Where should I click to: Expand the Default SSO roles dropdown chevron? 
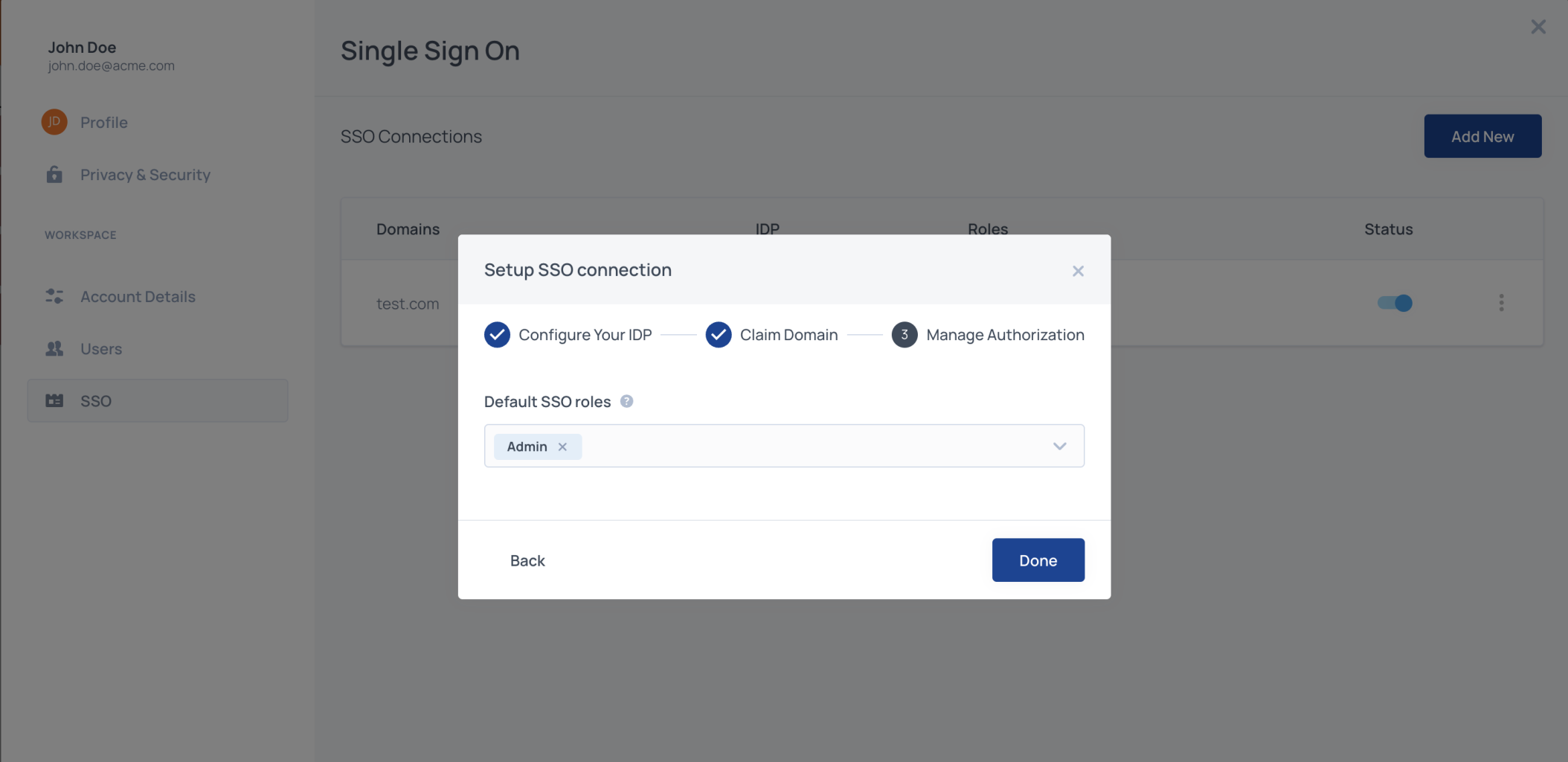point(1059,446)
